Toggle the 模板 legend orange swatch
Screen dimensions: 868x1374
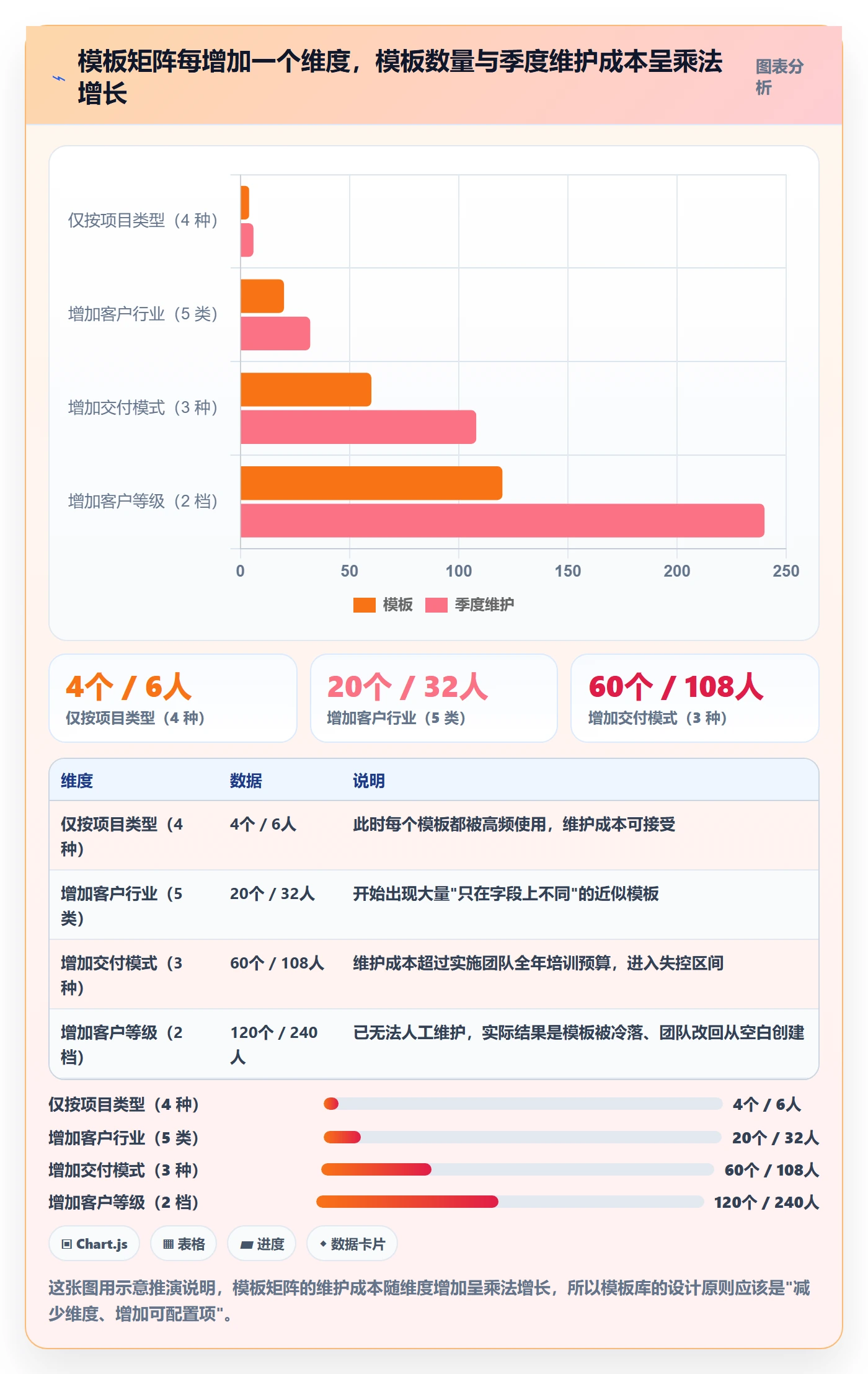pos(364,605)
